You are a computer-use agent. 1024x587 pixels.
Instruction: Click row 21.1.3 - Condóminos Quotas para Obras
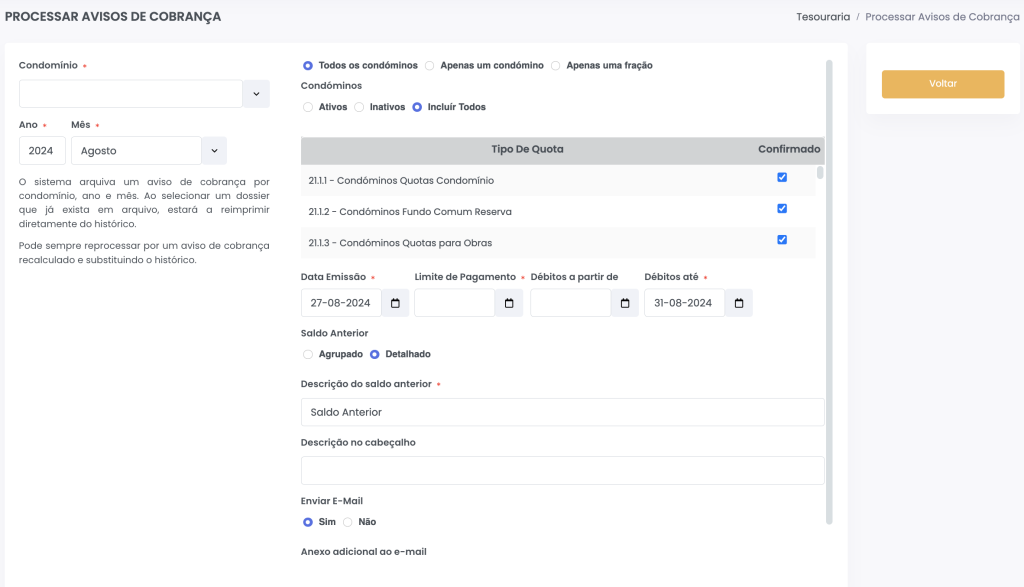[558, 243]
